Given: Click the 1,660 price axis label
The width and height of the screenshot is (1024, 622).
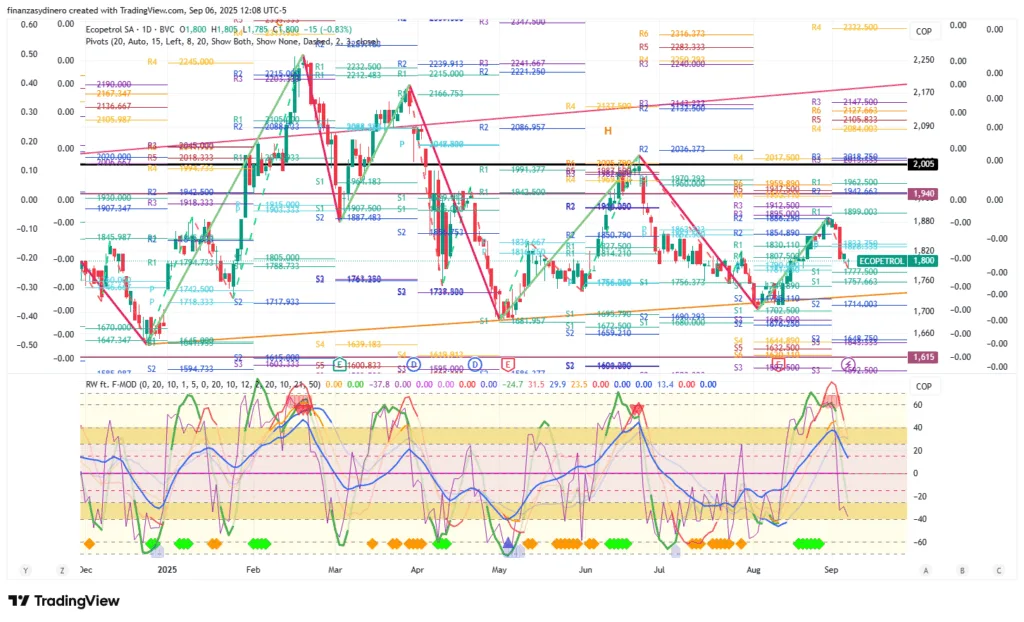Looking at the screenshot, I should tap(923, 333).
